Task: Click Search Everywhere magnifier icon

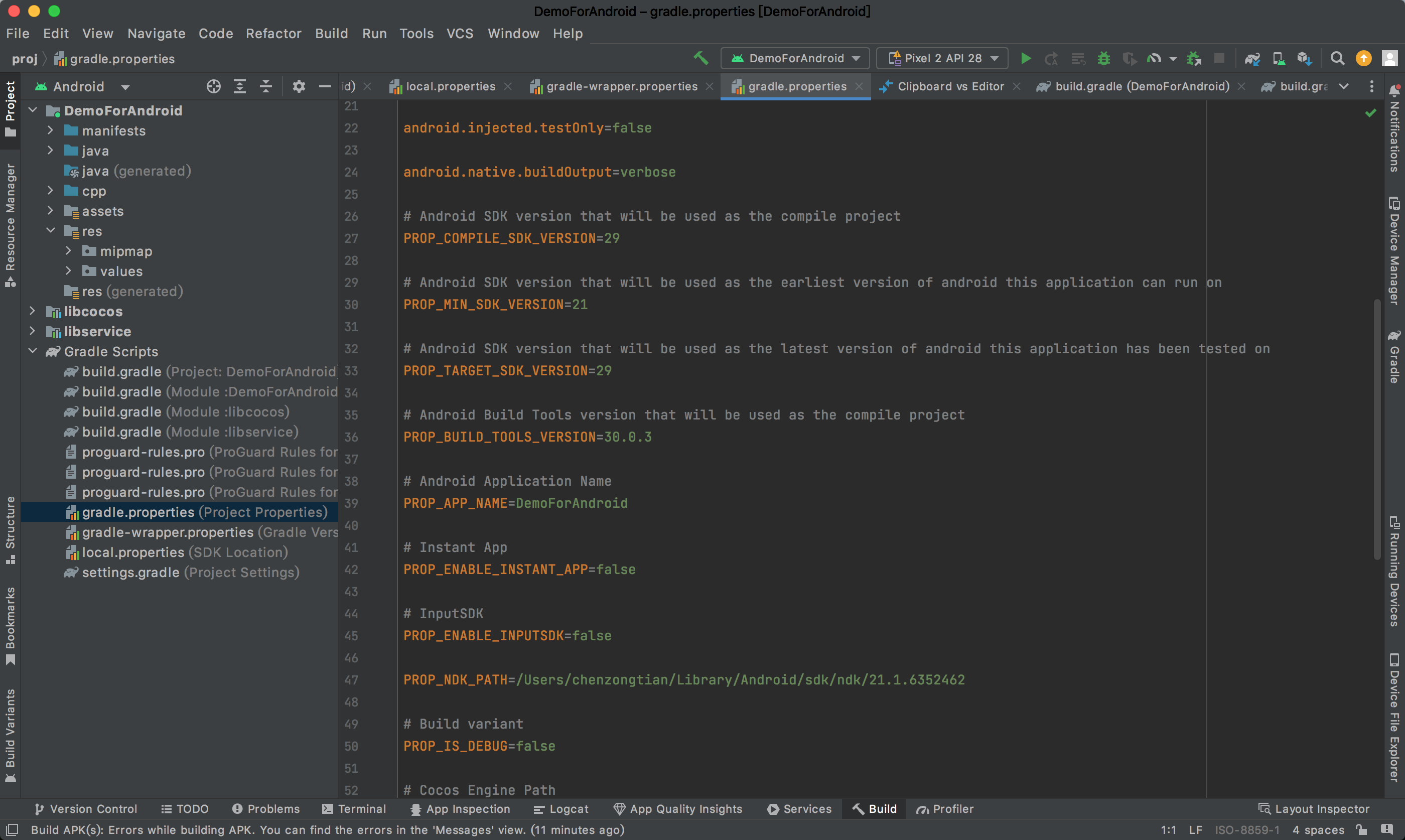Action: point(1337,58)
